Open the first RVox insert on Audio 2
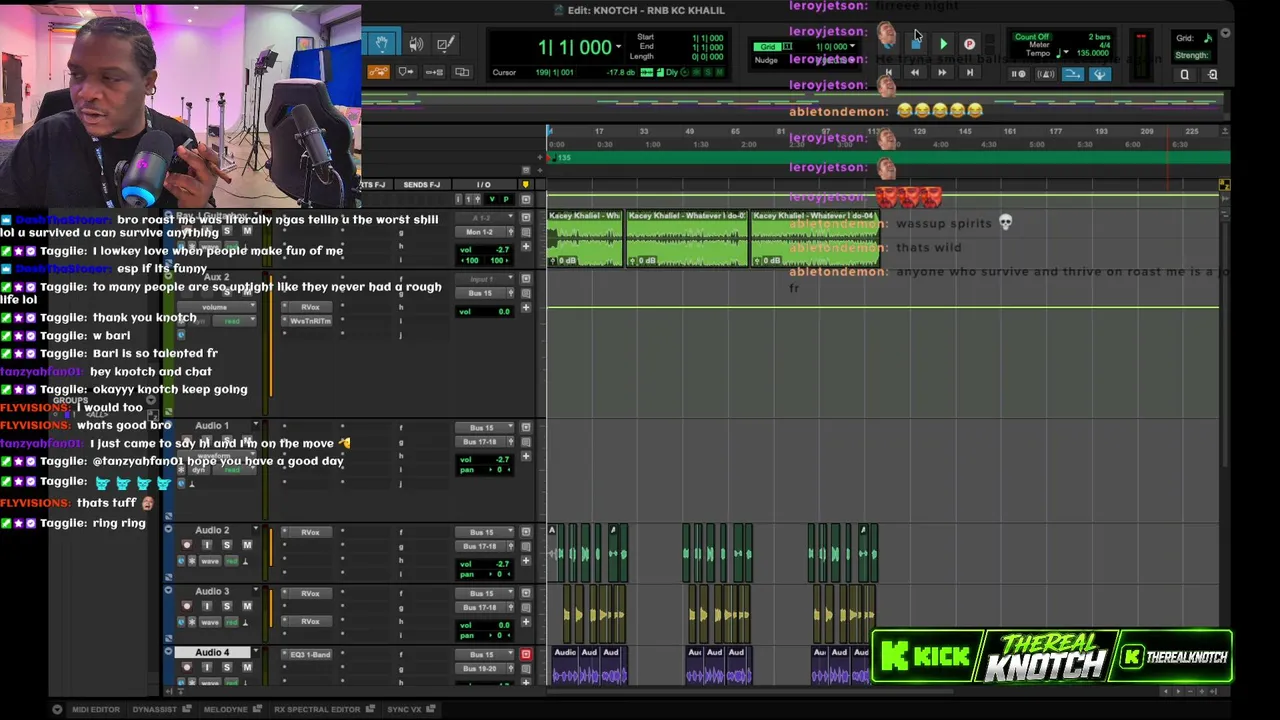 coord(309,533)
